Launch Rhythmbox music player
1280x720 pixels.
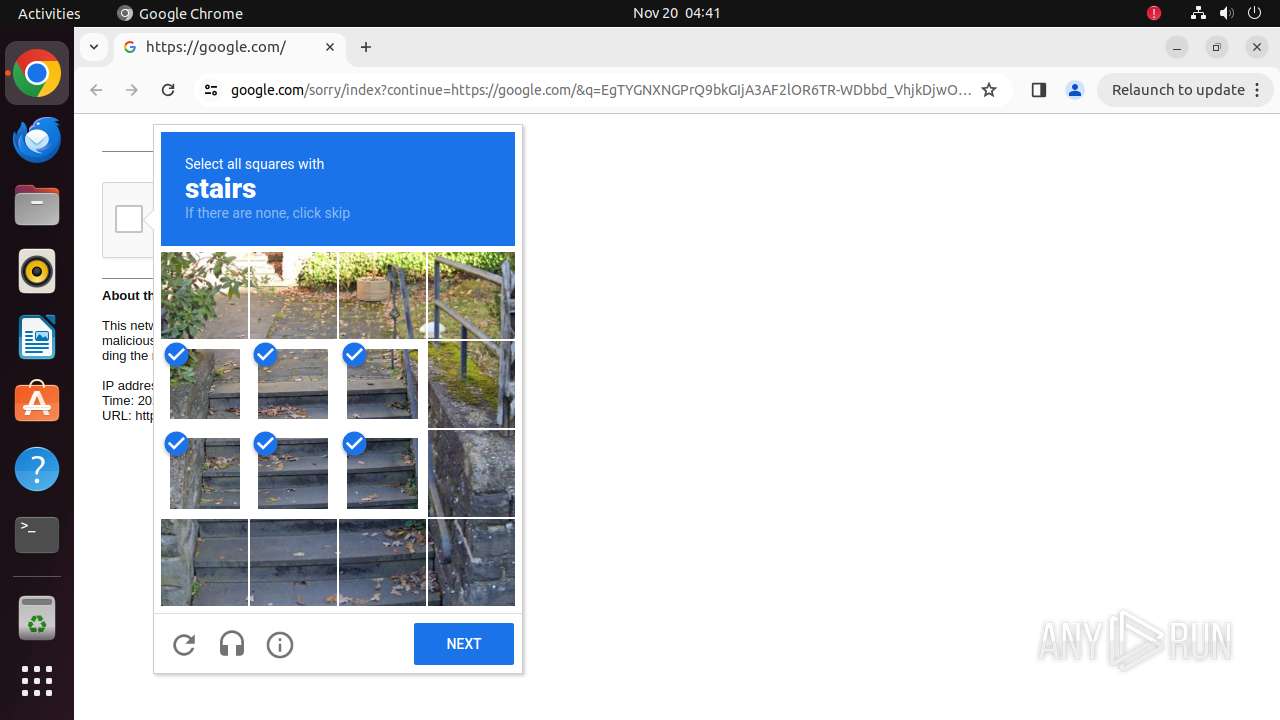pyautogui.click(x=37, y=272)
